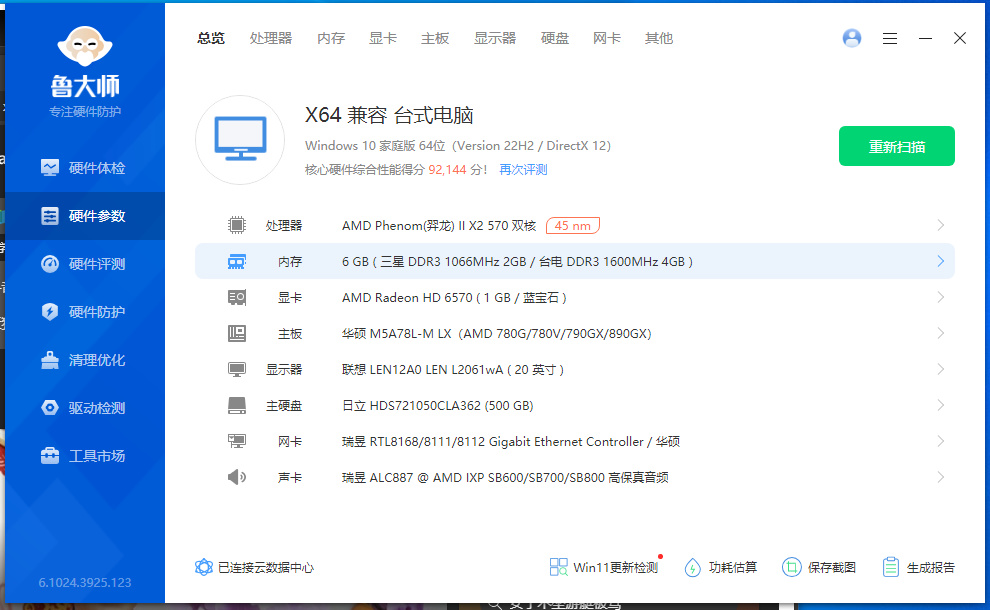990x610 pixels.
Task: Click the X64 兼容 台式电脑 title
Action: point(389,116)
